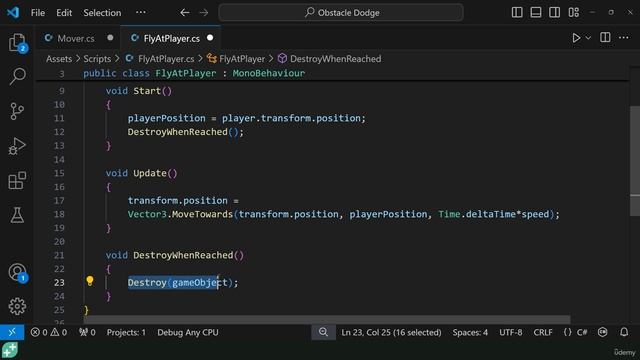The image size is (640, 360).
Task: Switch to the FlyAtPlayer.cs tab
Action: 171,38
